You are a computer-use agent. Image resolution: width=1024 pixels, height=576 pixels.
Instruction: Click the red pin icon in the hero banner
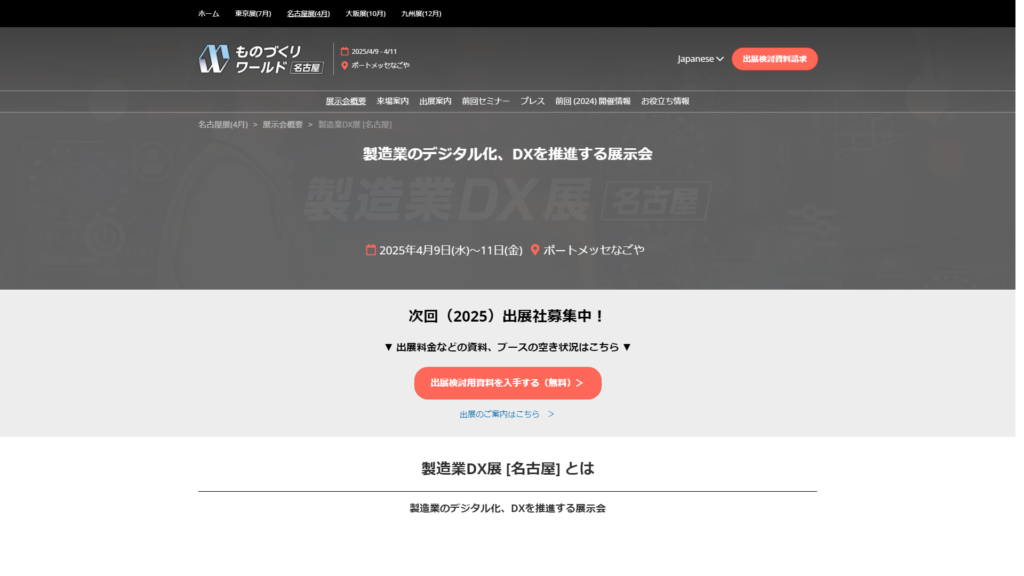click(535, 250)
